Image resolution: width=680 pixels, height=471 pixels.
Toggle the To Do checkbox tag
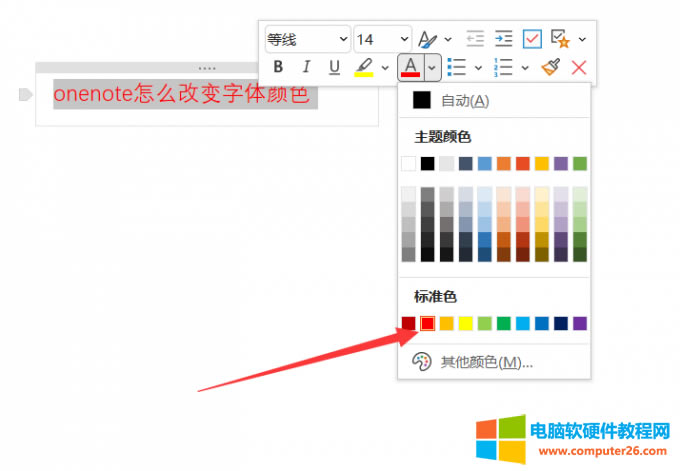coord(532,39)
